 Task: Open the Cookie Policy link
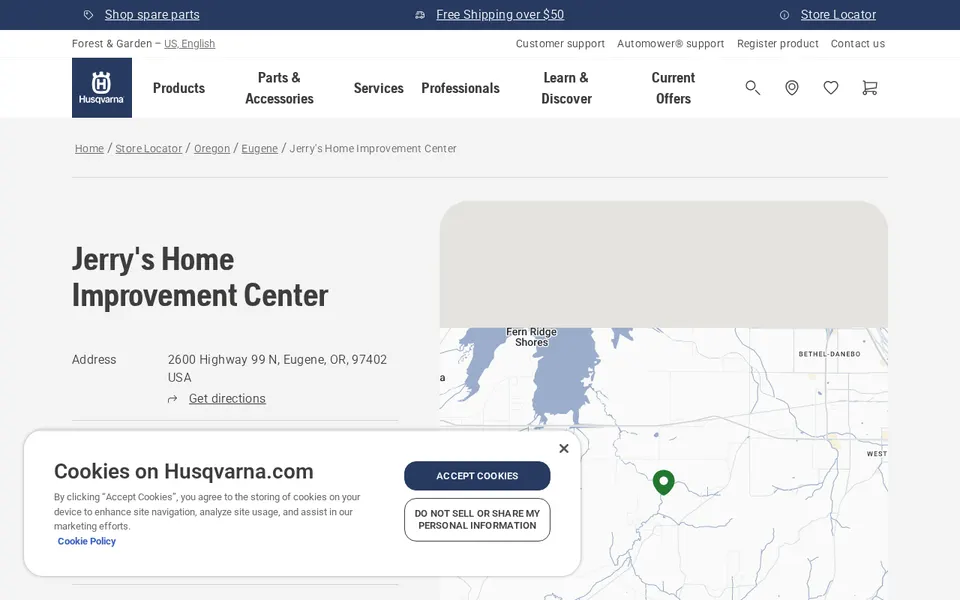click(x=86, y=541)
